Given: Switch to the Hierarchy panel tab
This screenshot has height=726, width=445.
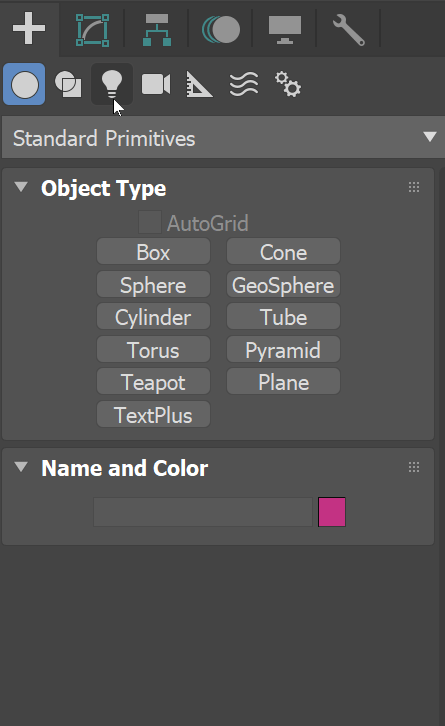Looking at the screenshot, I should 157,30.
